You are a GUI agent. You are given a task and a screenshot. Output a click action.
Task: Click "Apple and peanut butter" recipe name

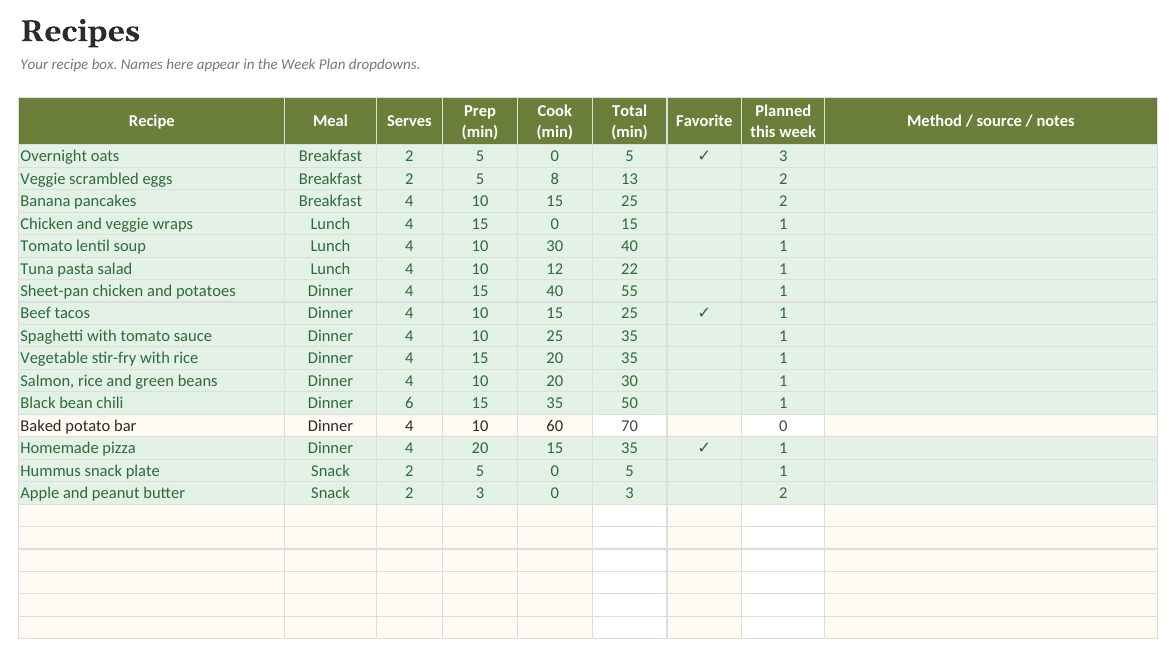pyautogui.click(x=152, y=493)
